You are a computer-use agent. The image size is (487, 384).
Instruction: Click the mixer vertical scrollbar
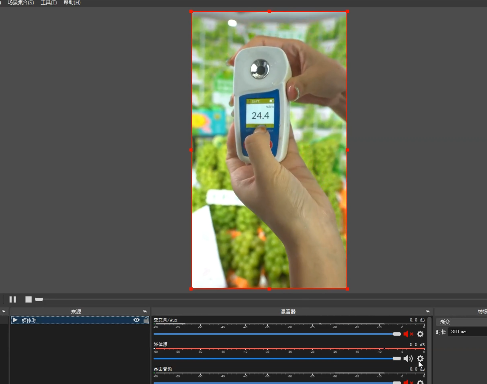[429, 350]
